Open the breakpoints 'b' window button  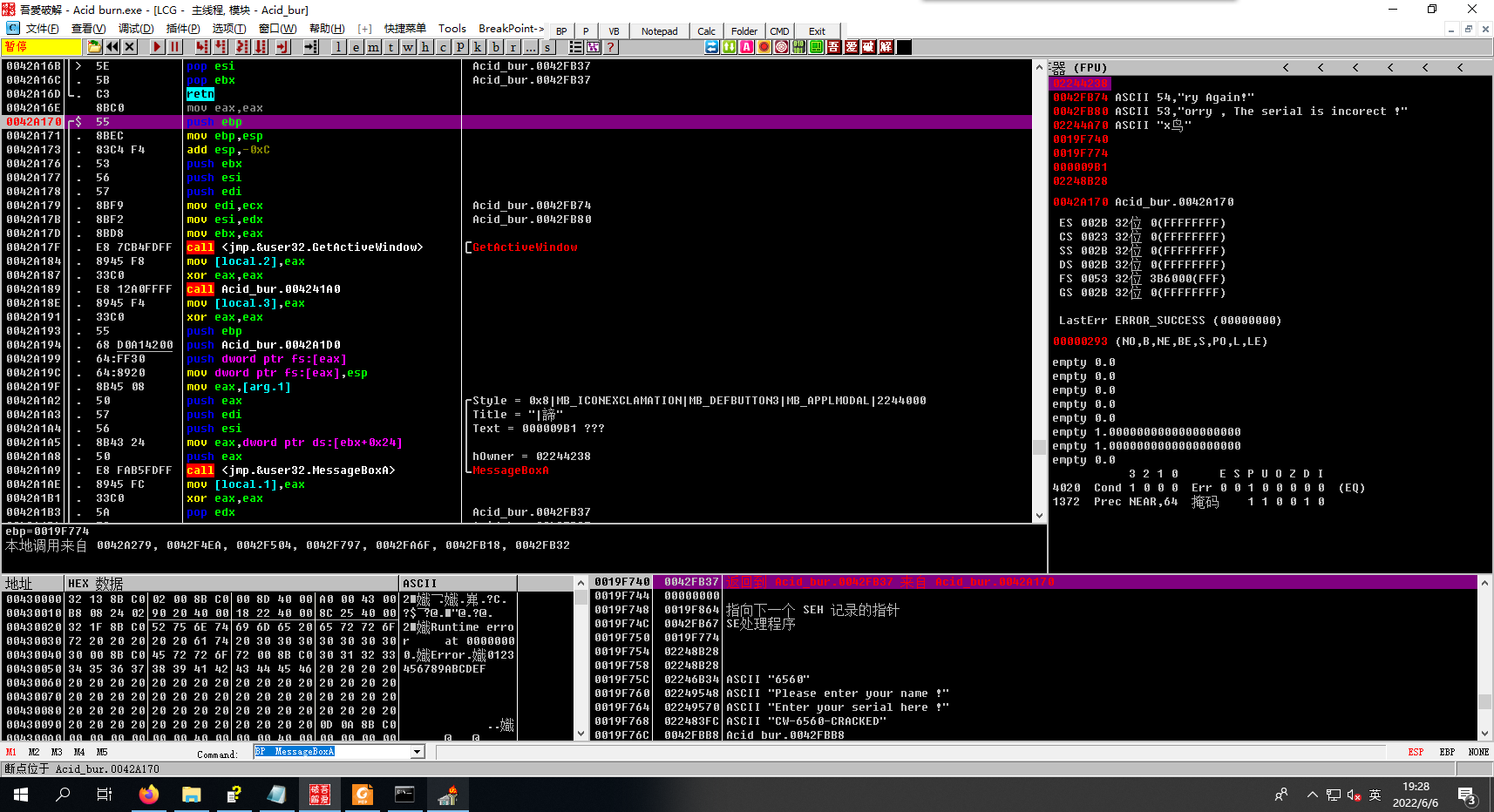coord(495,47)
